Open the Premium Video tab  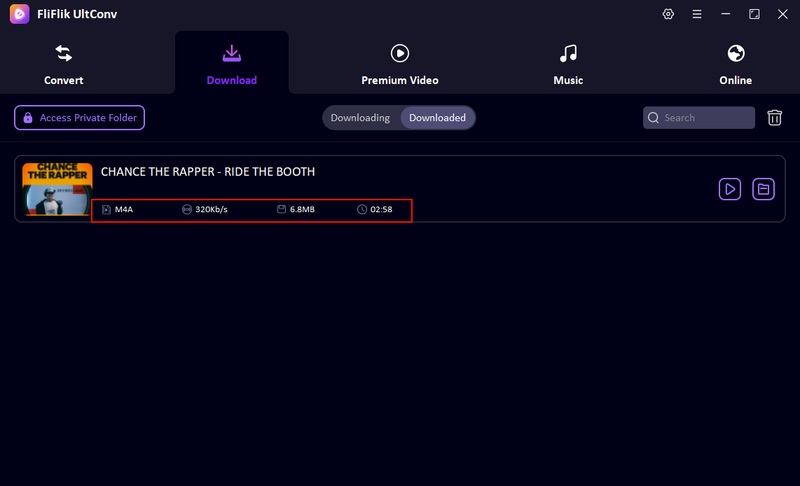[x=399, y=65]
